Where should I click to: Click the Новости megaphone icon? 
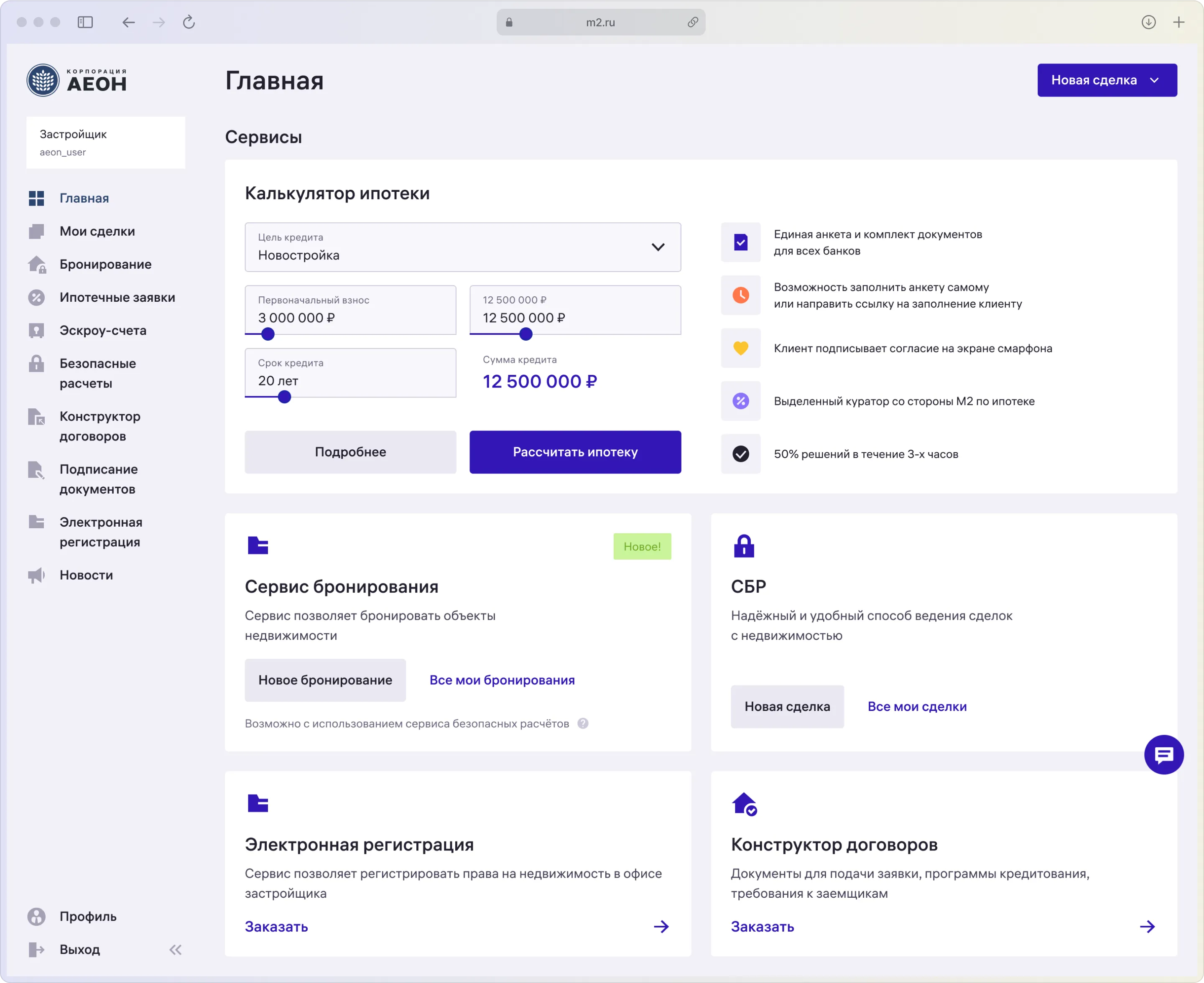pos(36,576)
